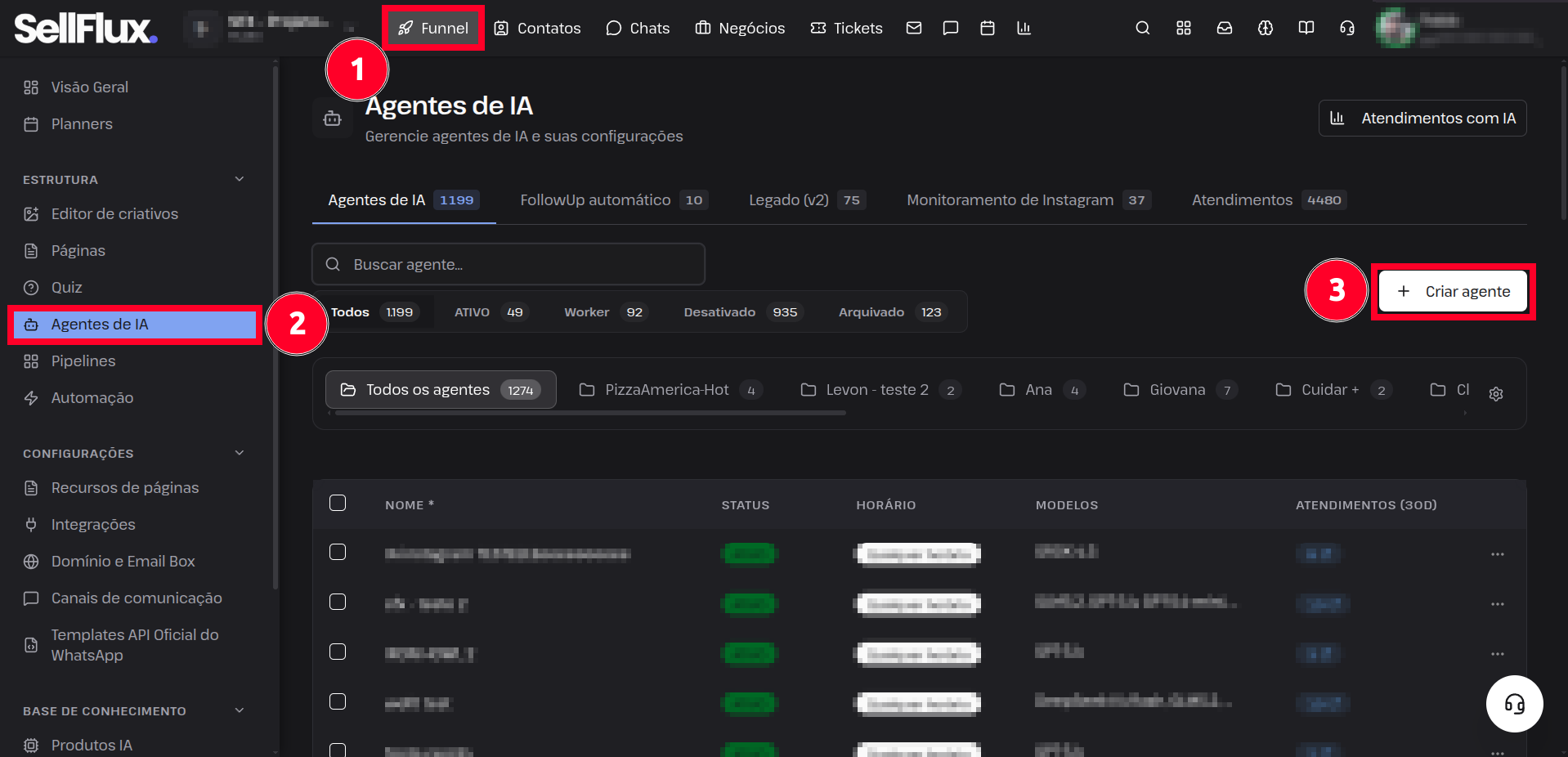
Task: Collapse the ESTRUTURA sidebar section
Action: click(240, 179)
